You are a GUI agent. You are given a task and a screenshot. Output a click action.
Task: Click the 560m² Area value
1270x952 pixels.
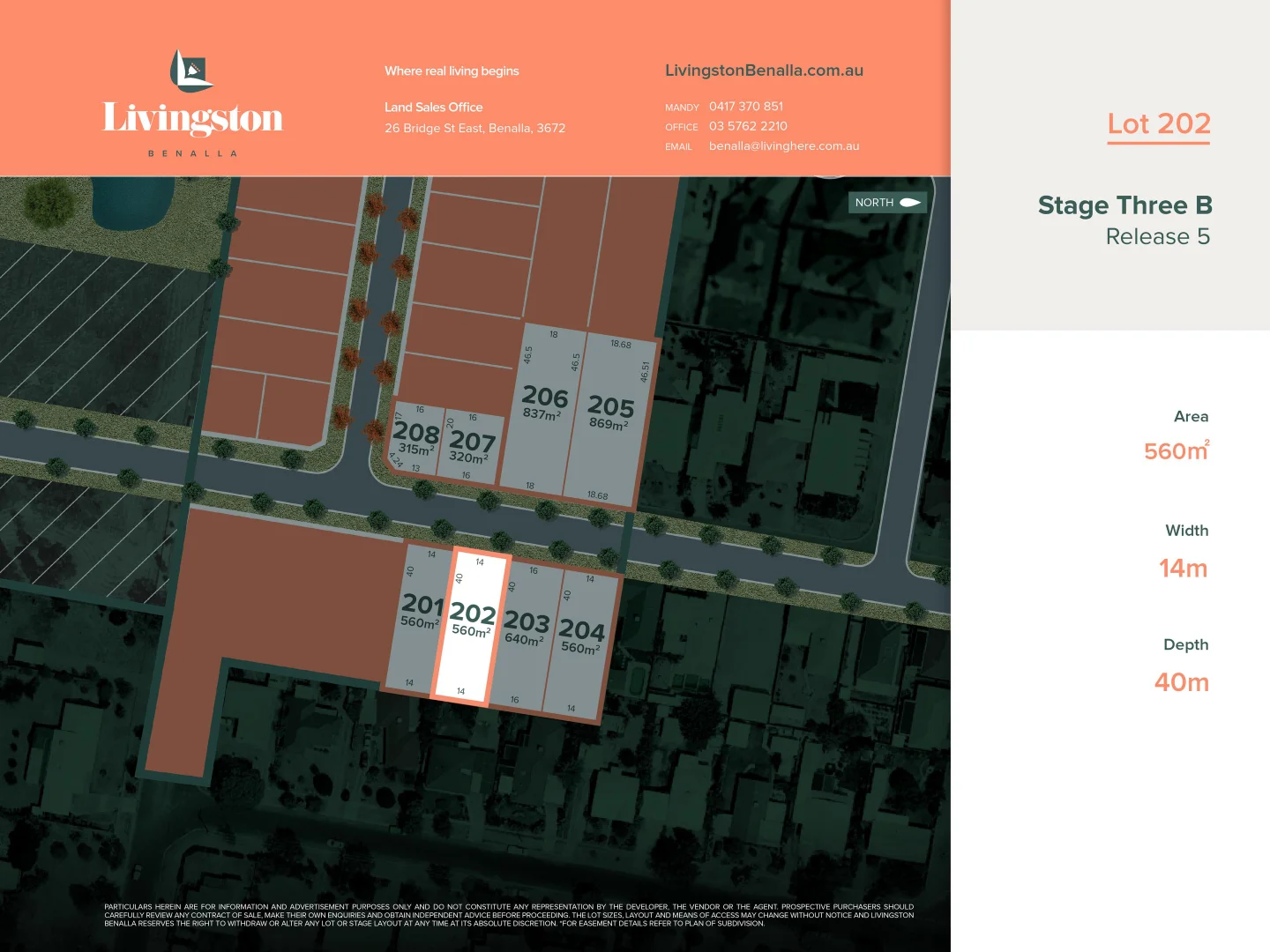point(1176,451)
